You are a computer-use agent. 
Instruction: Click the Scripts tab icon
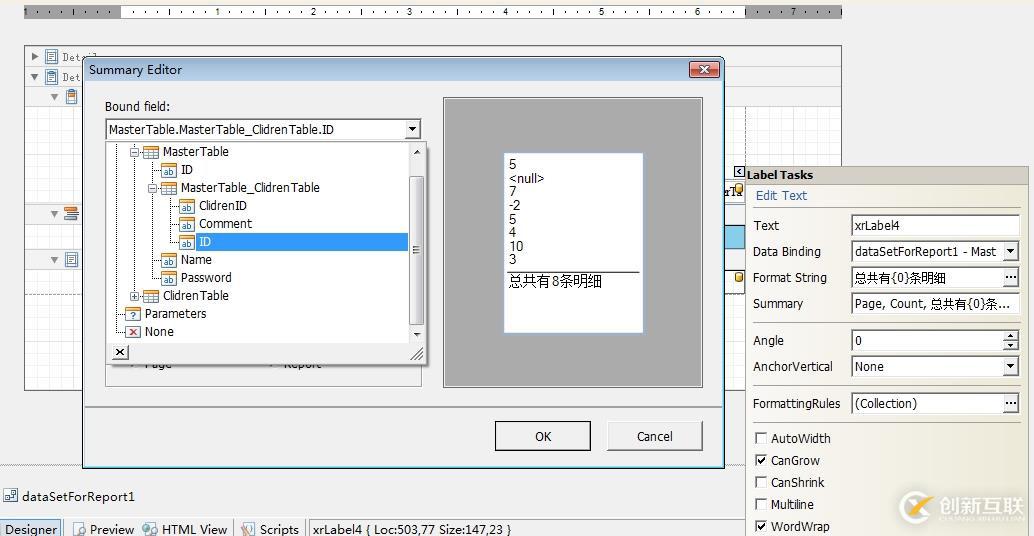point(248,529)
